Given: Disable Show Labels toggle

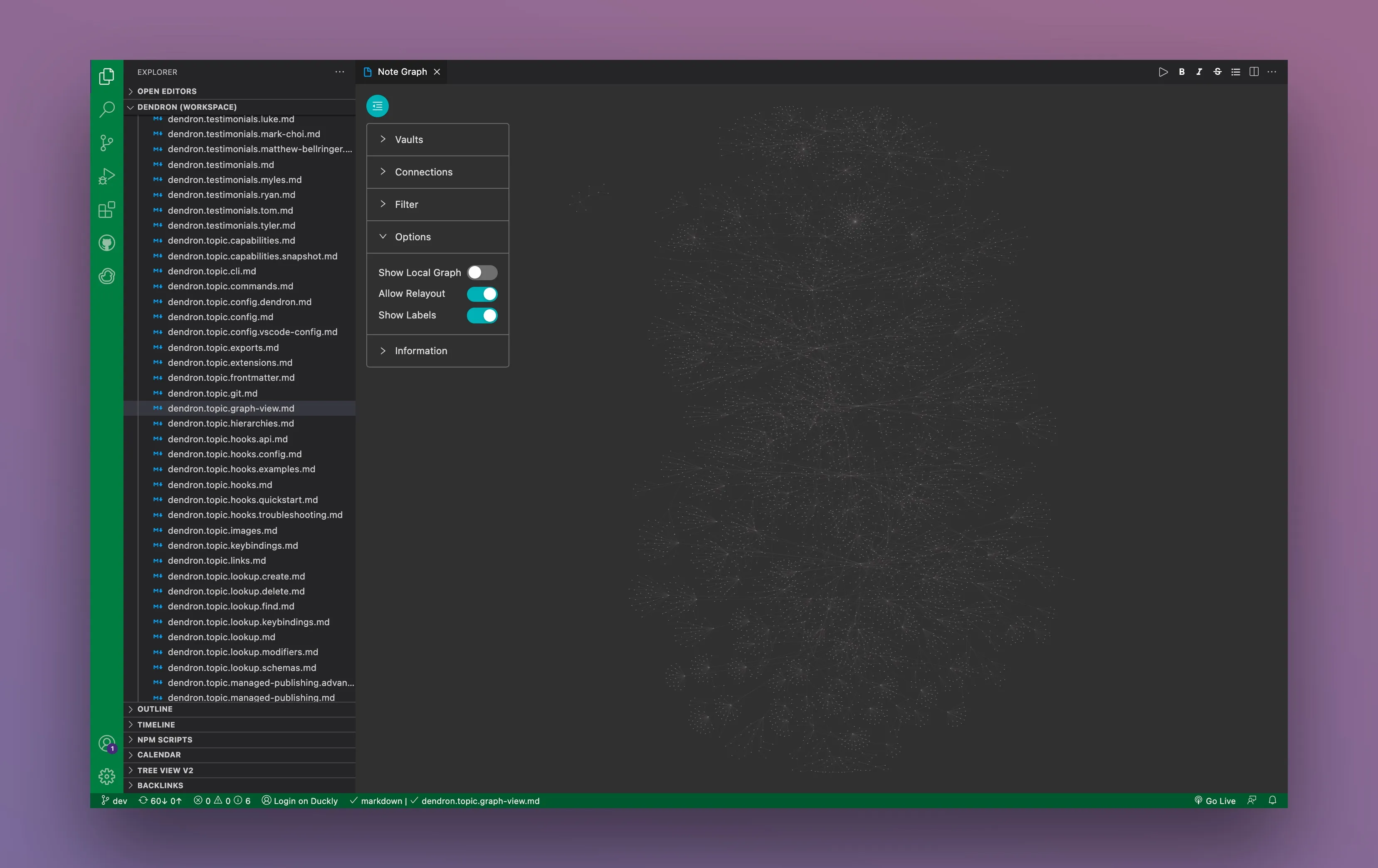Looking at the screenshot, I should pos(482,315).
